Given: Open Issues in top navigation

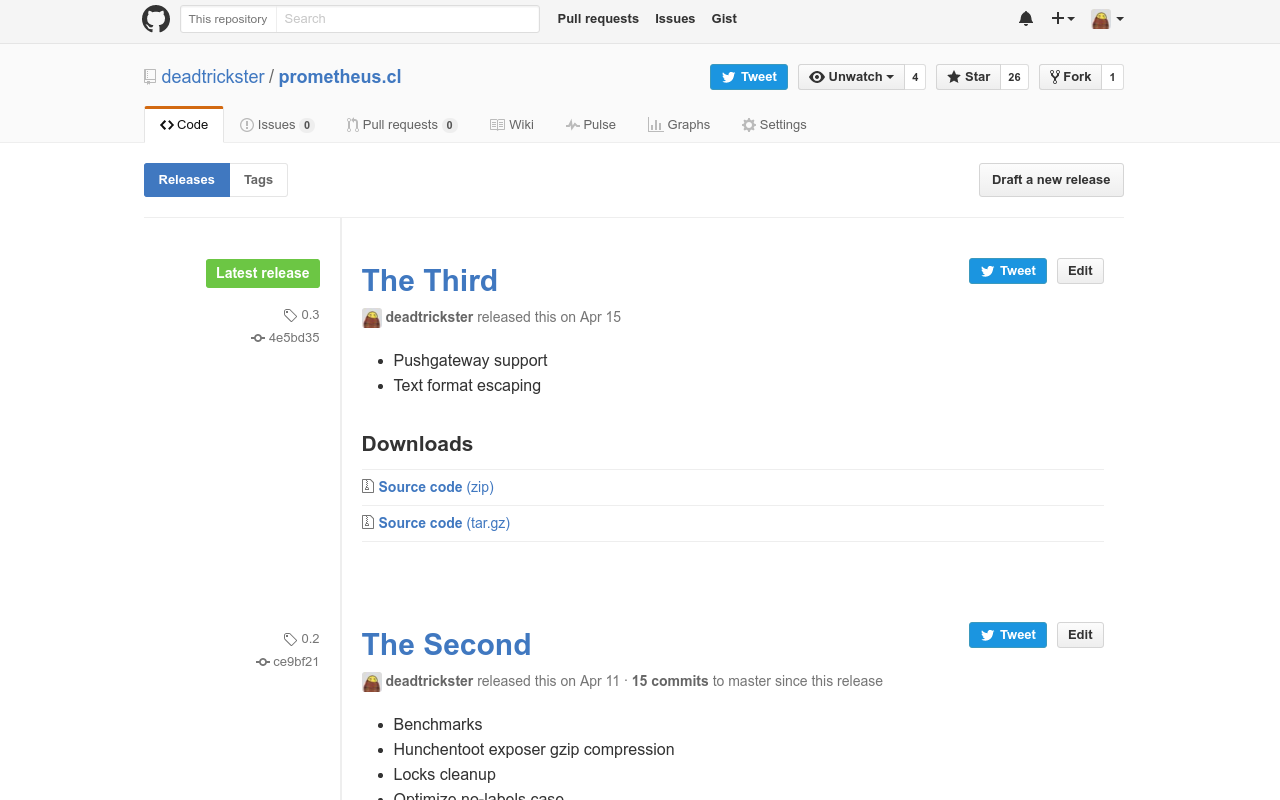Looking at the screenshot, I should (x=675, y=19).
